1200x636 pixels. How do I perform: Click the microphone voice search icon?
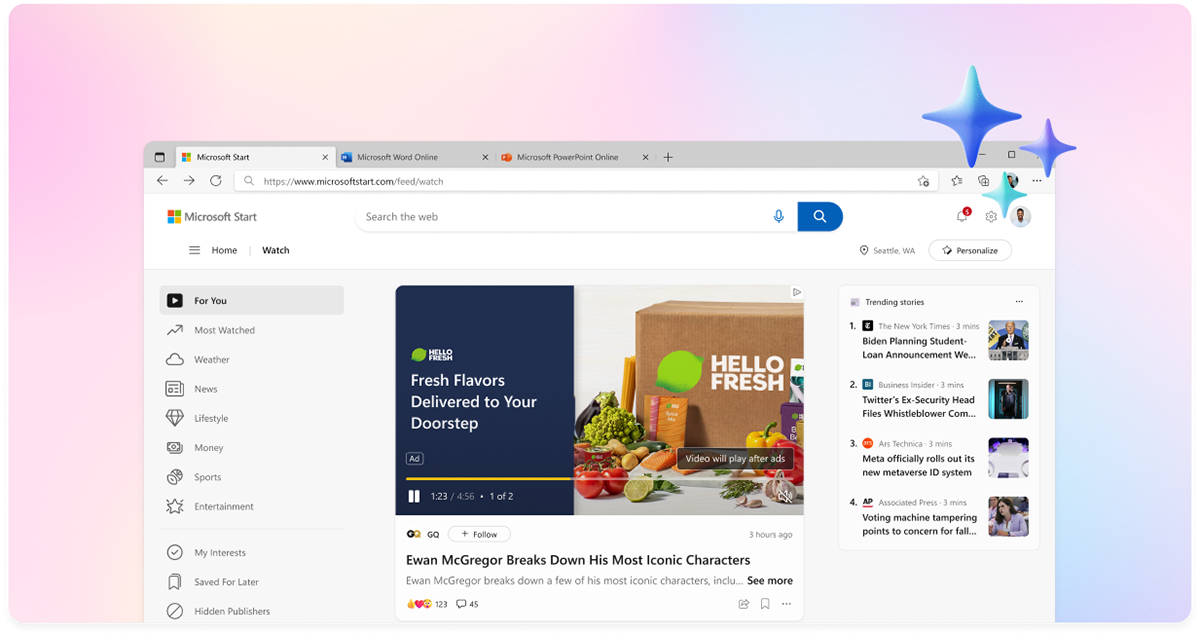pyautogui.click(x=779, y=216)
